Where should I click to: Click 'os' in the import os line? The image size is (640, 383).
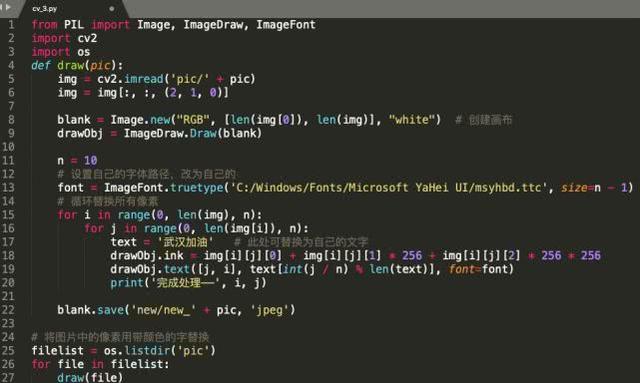pos(84,52)
